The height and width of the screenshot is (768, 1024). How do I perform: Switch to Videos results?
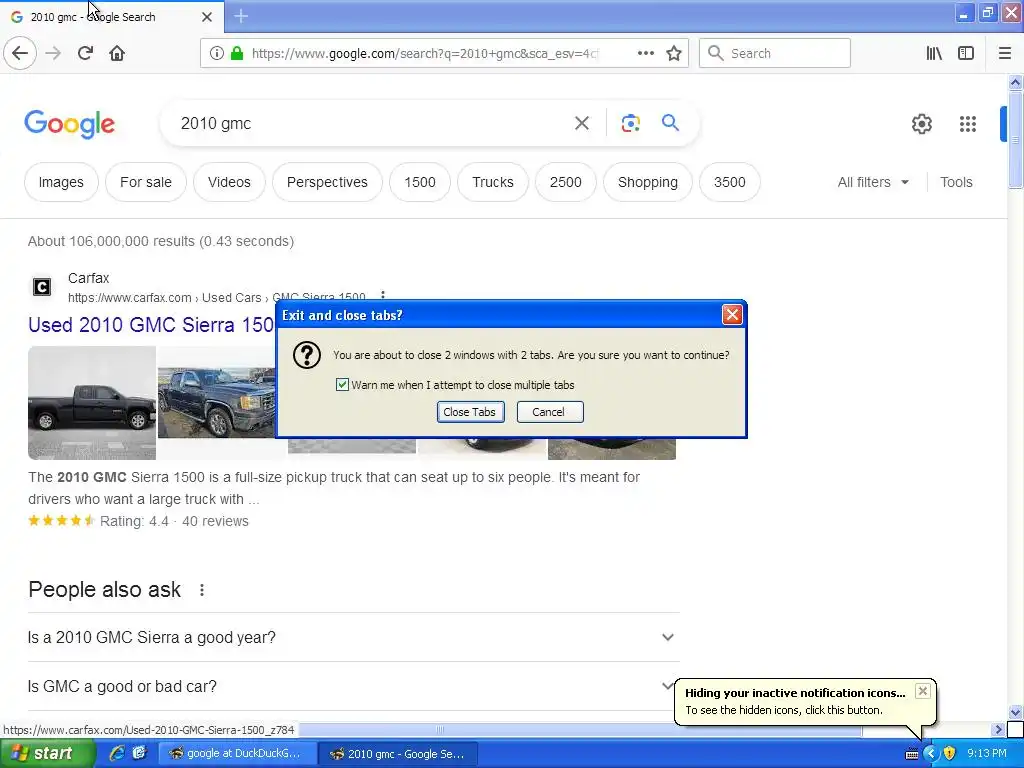[229, 182]
